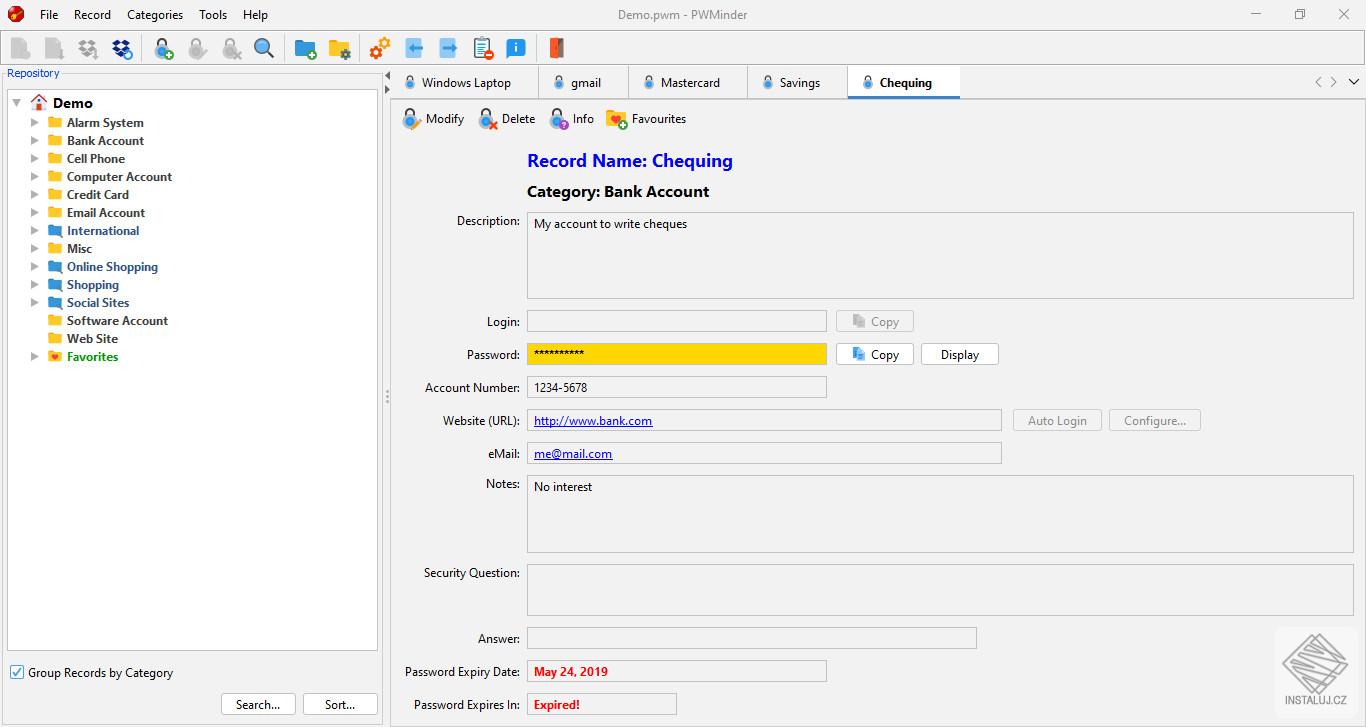Viewport: 1366px width, 727px height.
Task: Expand the Bank Account category
Action: [35, 140]
